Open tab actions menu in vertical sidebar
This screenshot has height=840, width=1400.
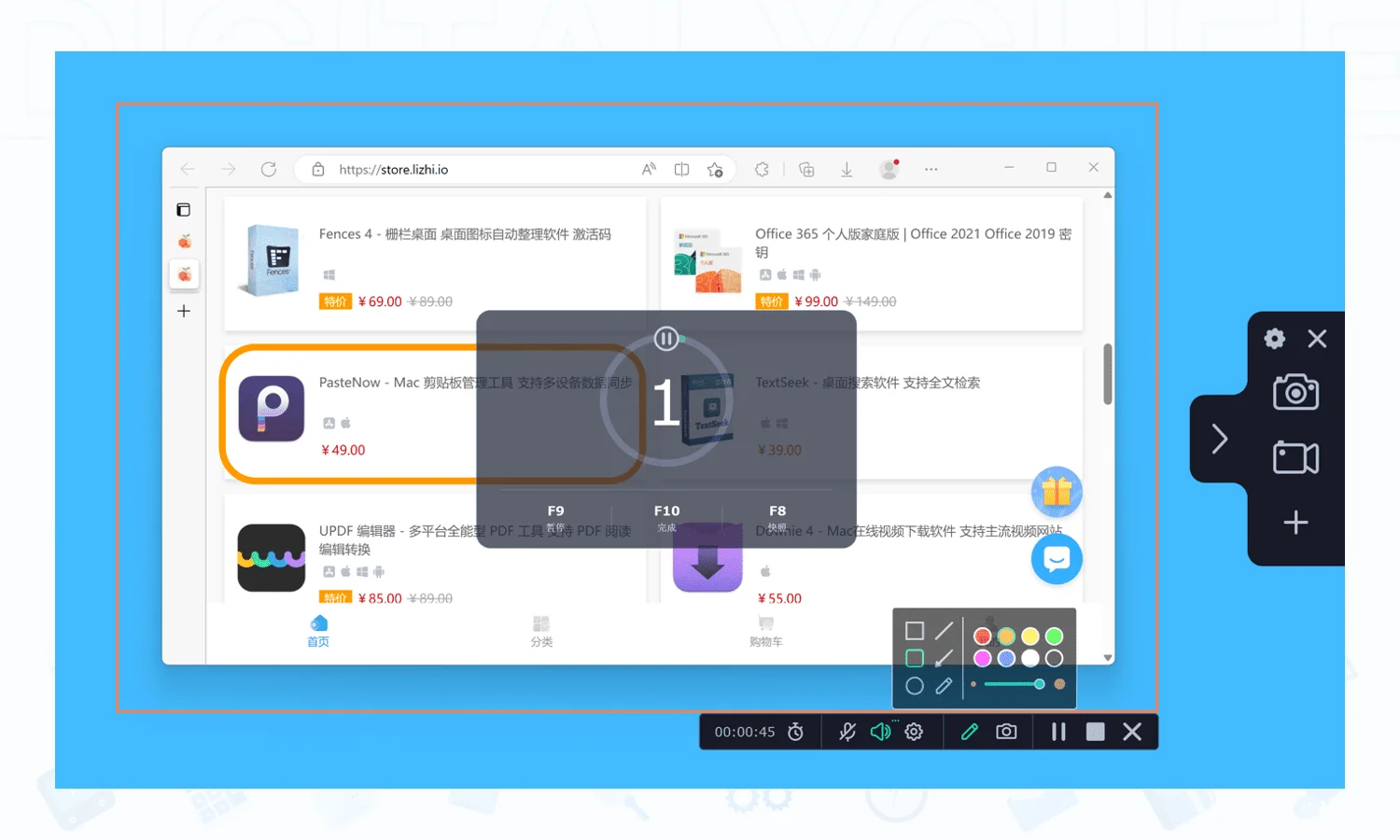(x=184, y=210)
